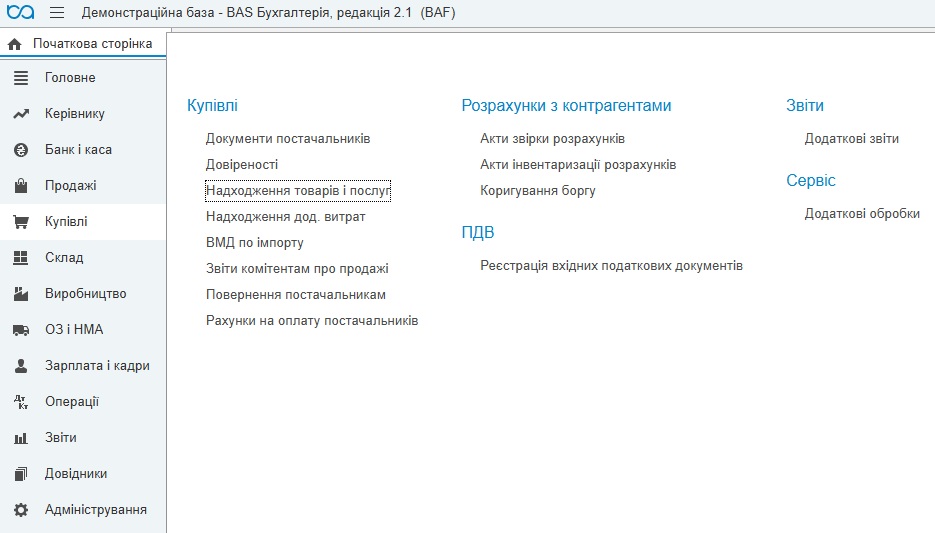
Task: Open the Операції menu section
Action: pos(71,402)
